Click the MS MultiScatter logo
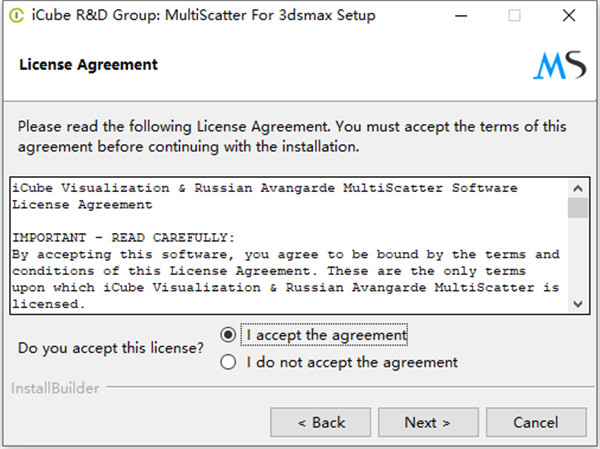This screenshot has height=449, width=600. point(559,65)
